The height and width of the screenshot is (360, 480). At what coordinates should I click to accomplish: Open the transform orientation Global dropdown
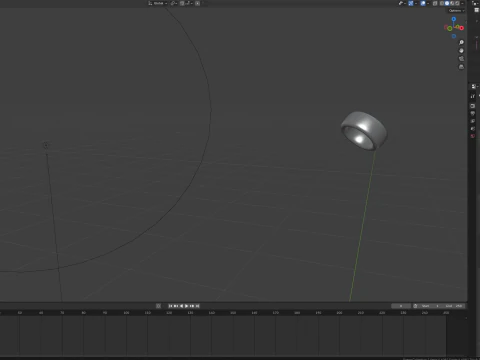(158, 3)
